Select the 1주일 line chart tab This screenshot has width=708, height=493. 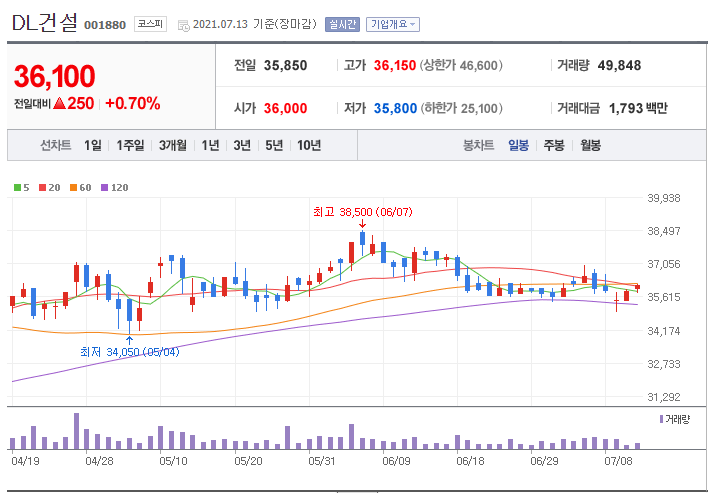(130, 145)
